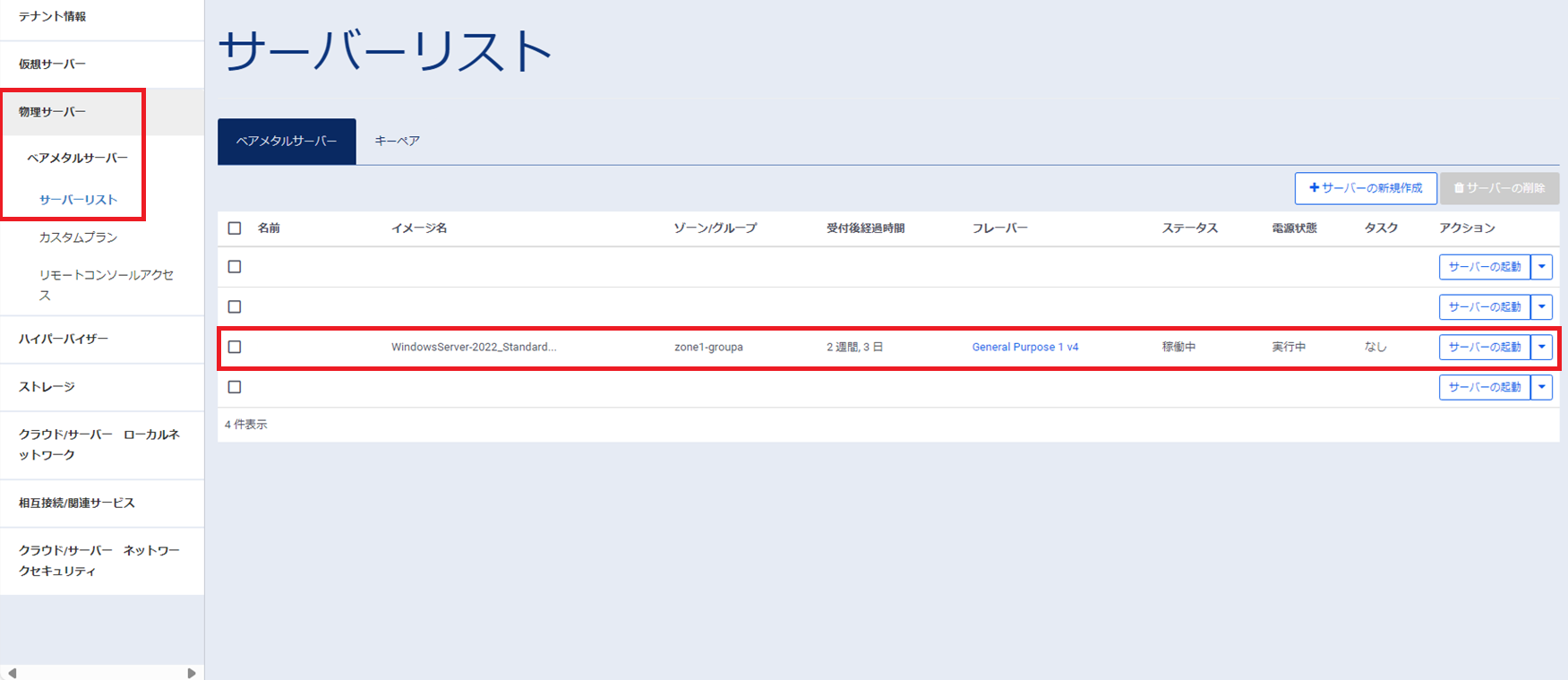Switch to the ベアメタルサーバー tab

tap(287, 142)
